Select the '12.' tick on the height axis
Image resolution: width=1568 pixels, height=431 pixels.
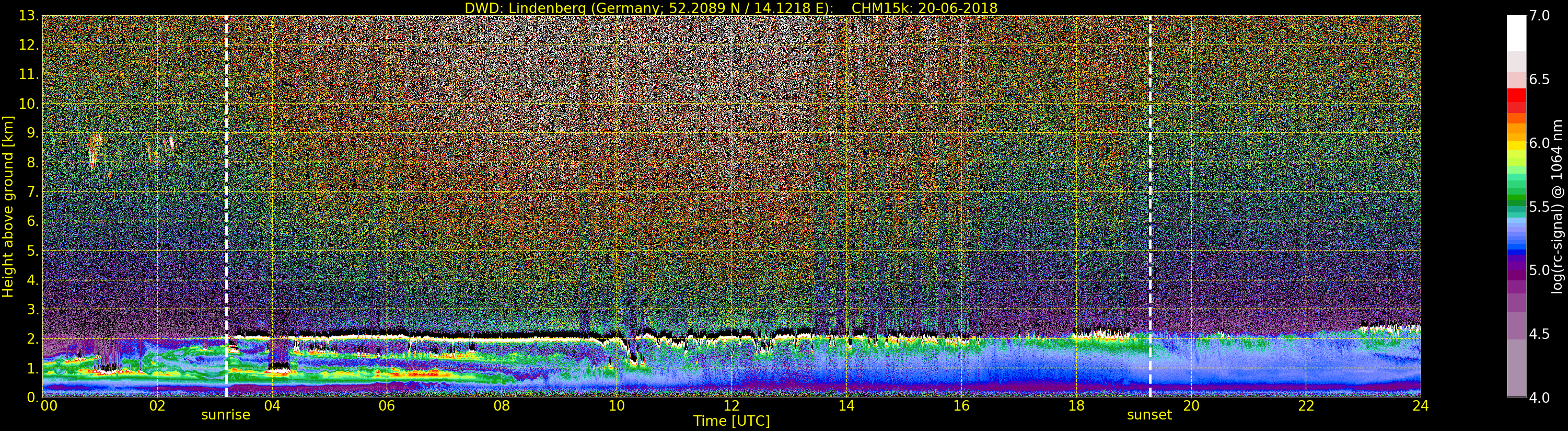[x=29, y=45]
